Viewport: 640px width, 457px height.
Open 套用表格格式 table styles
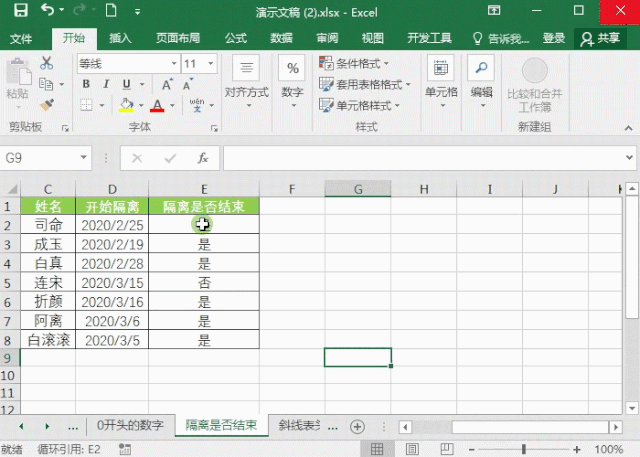(x=364, y=84)
